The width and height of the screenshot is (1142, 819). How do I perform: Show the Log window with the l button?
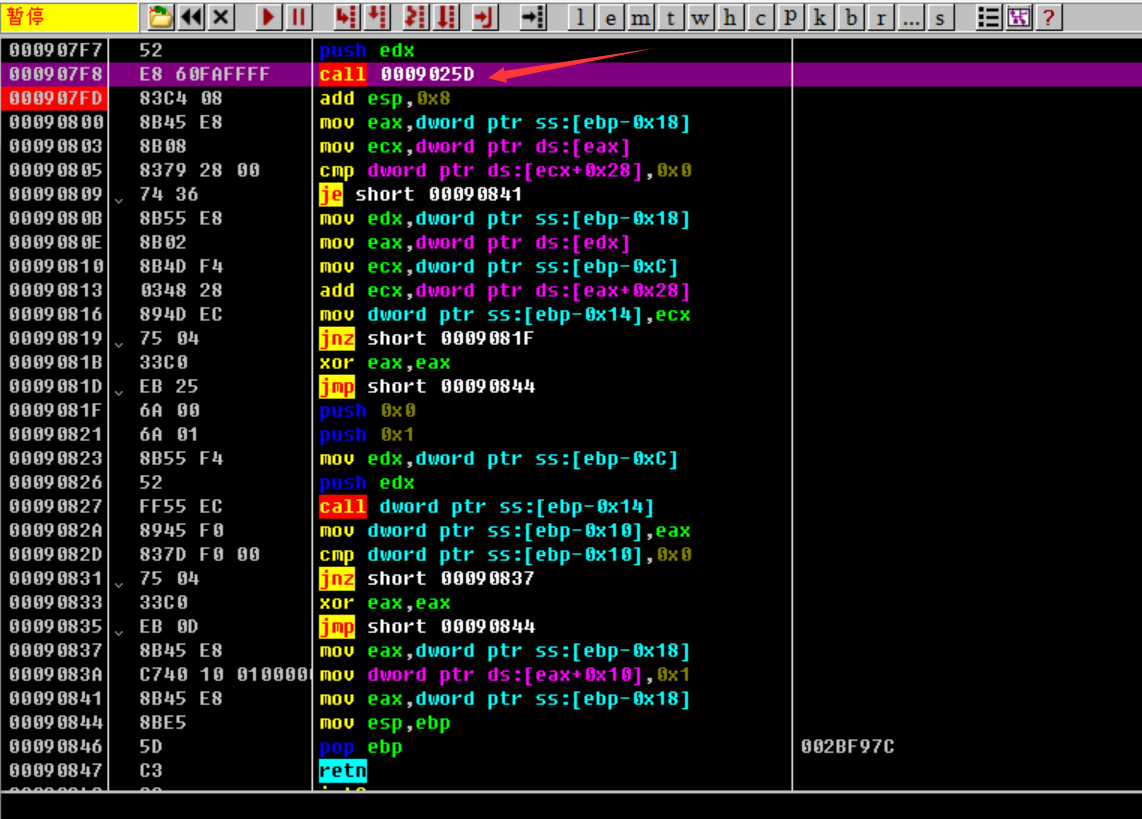click(x=580, y=17)
